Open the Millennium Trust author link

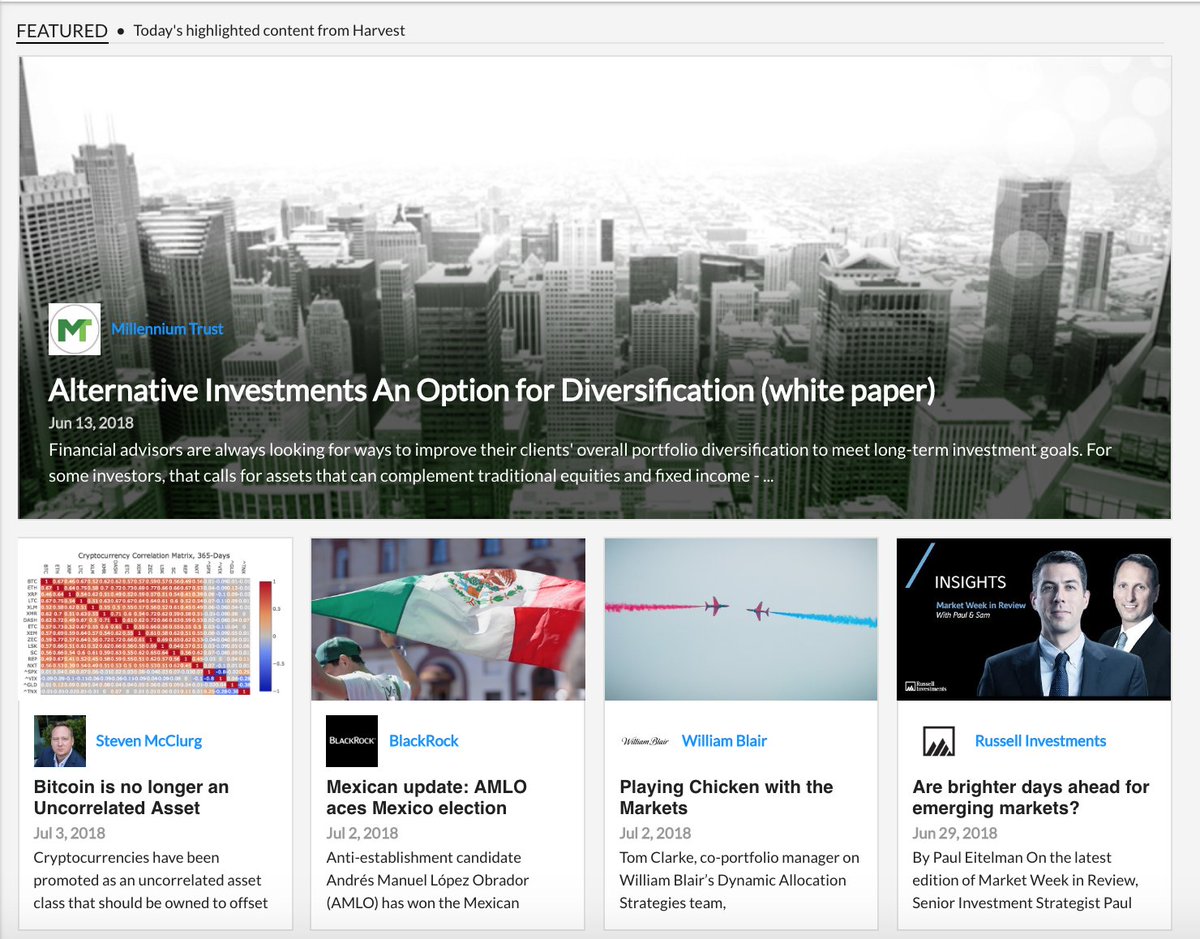coord(167,329)
